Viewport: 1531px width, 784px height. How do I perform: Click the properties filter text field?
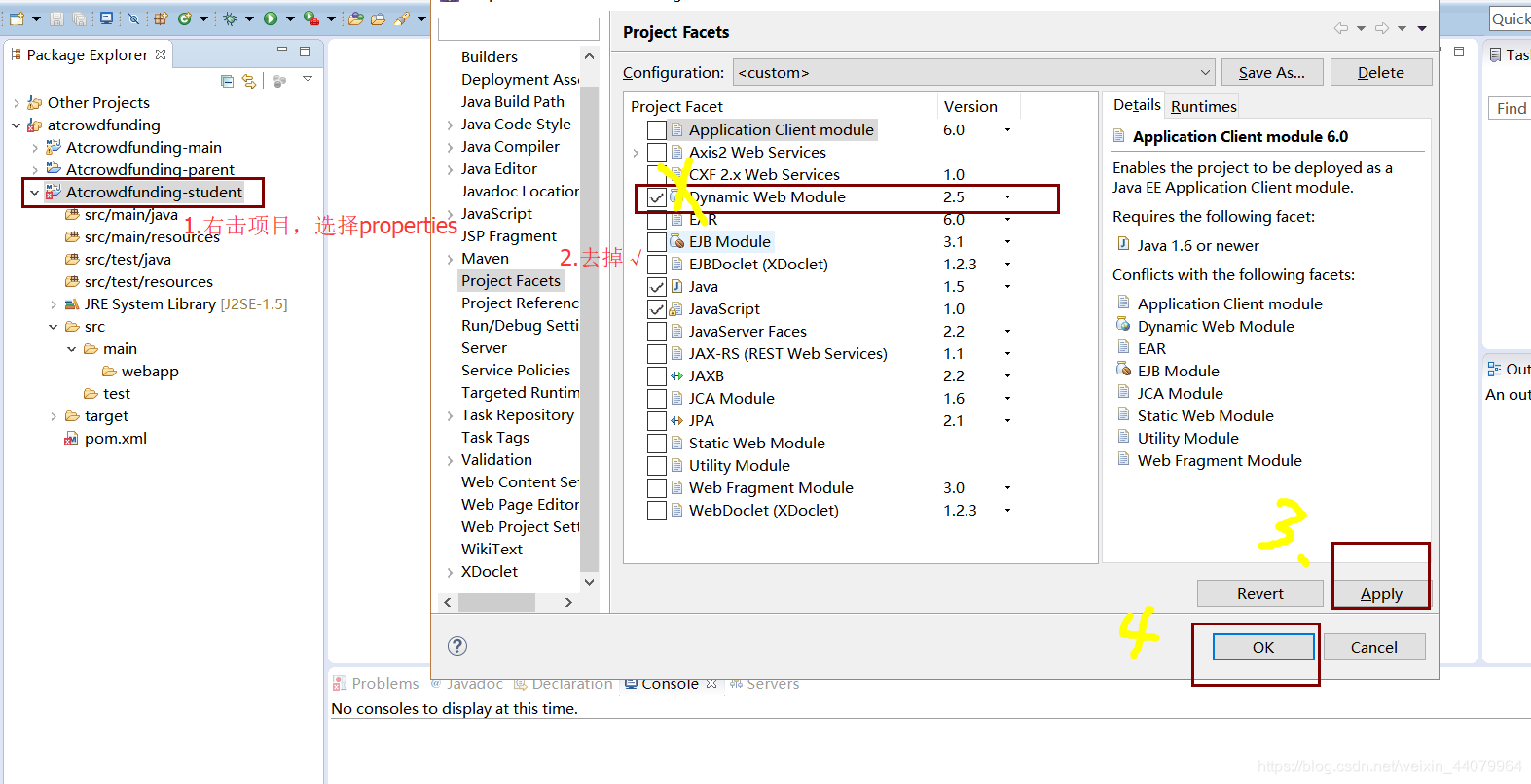[x=519, y=29]
